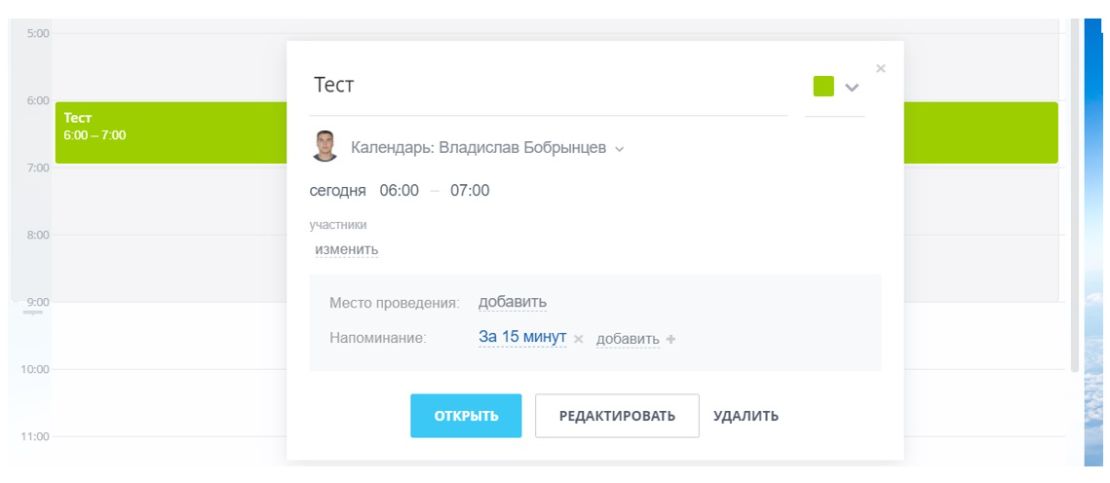Close the Тест event popup
The width and height of the screenshot is (1110, 483).
point(880,68)
